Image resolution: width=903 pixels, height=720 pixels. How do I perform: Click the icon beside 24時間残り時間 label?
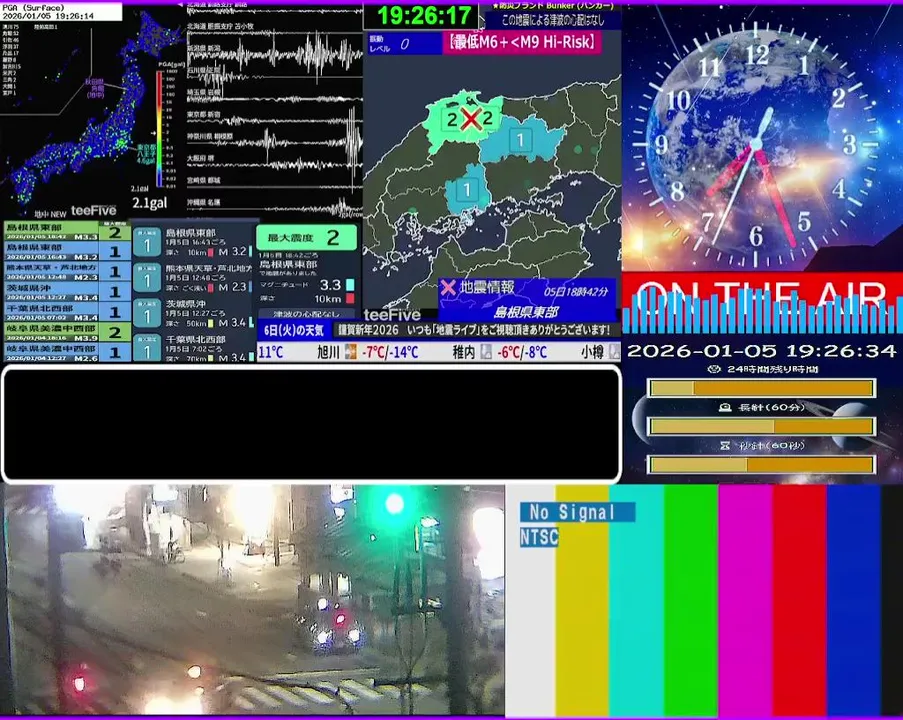tap(714, 369)
